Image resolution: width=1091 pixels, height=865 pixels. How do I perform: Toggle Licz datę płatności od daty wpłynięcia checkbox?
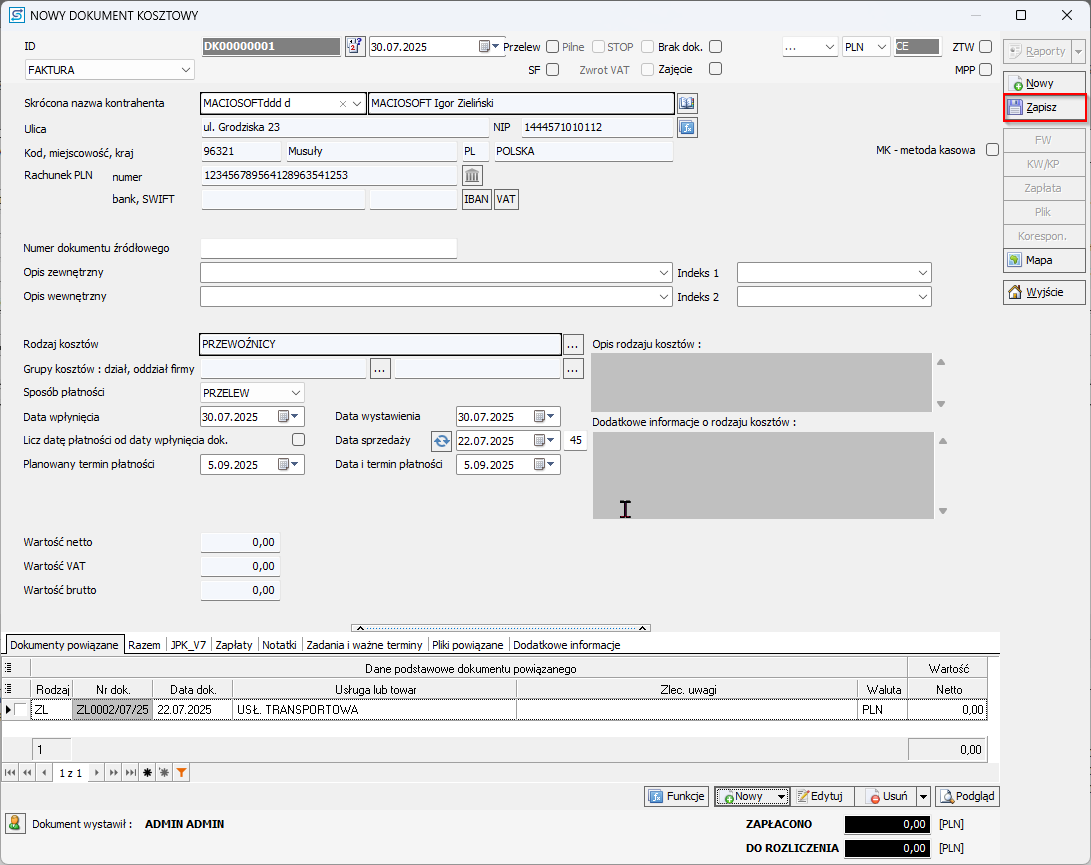tap(298, 440)
